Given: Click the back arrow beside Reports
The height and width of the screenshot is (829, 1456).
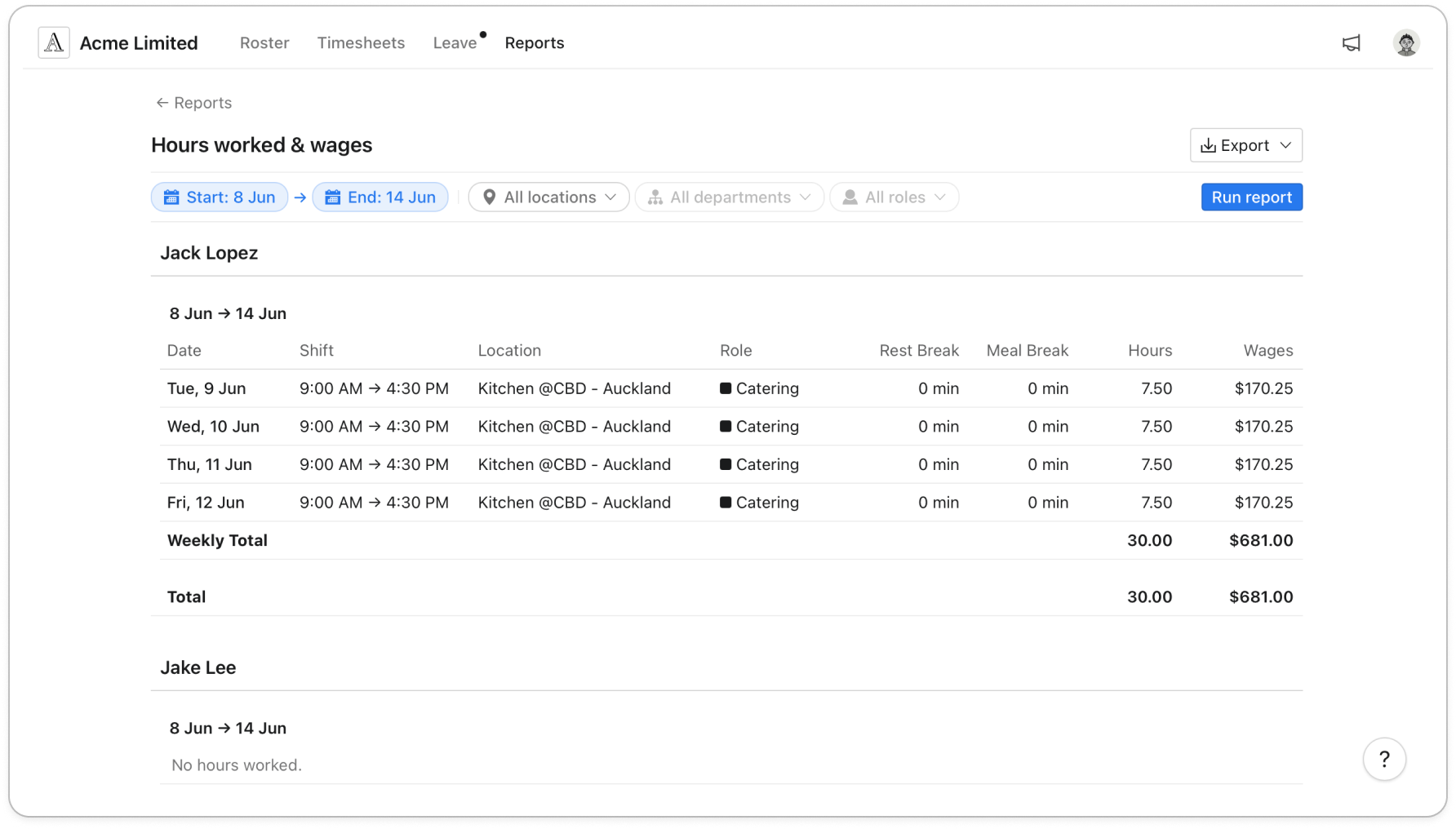Looking at the screenshot, I should pos(162,103).
